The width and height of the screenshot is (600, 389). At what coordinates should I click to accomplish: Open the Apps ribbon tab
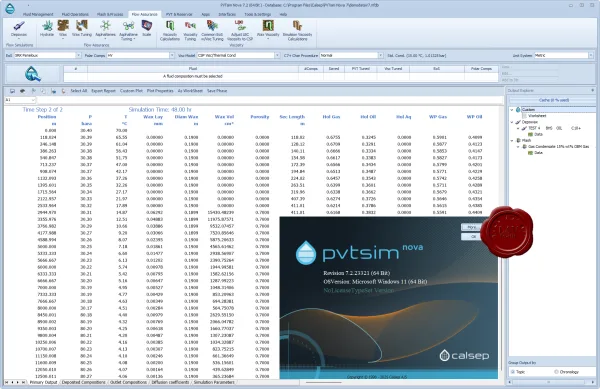[205, 14]
